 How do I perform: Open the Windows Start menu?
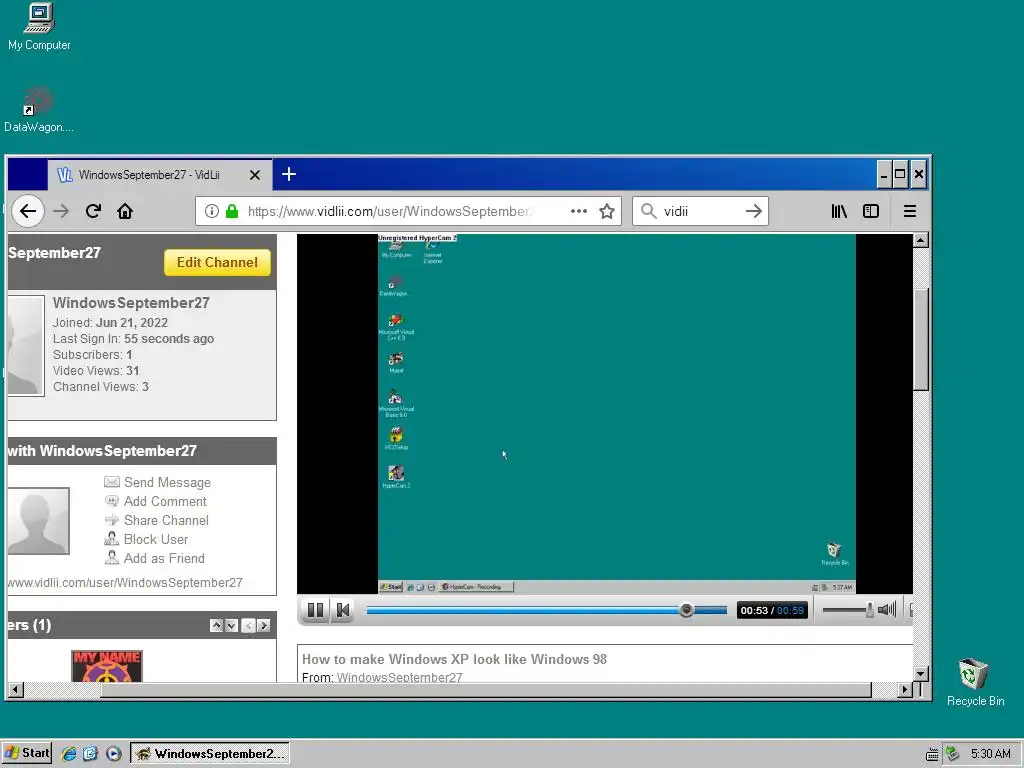pyautogui.click(x=27, y=753)
